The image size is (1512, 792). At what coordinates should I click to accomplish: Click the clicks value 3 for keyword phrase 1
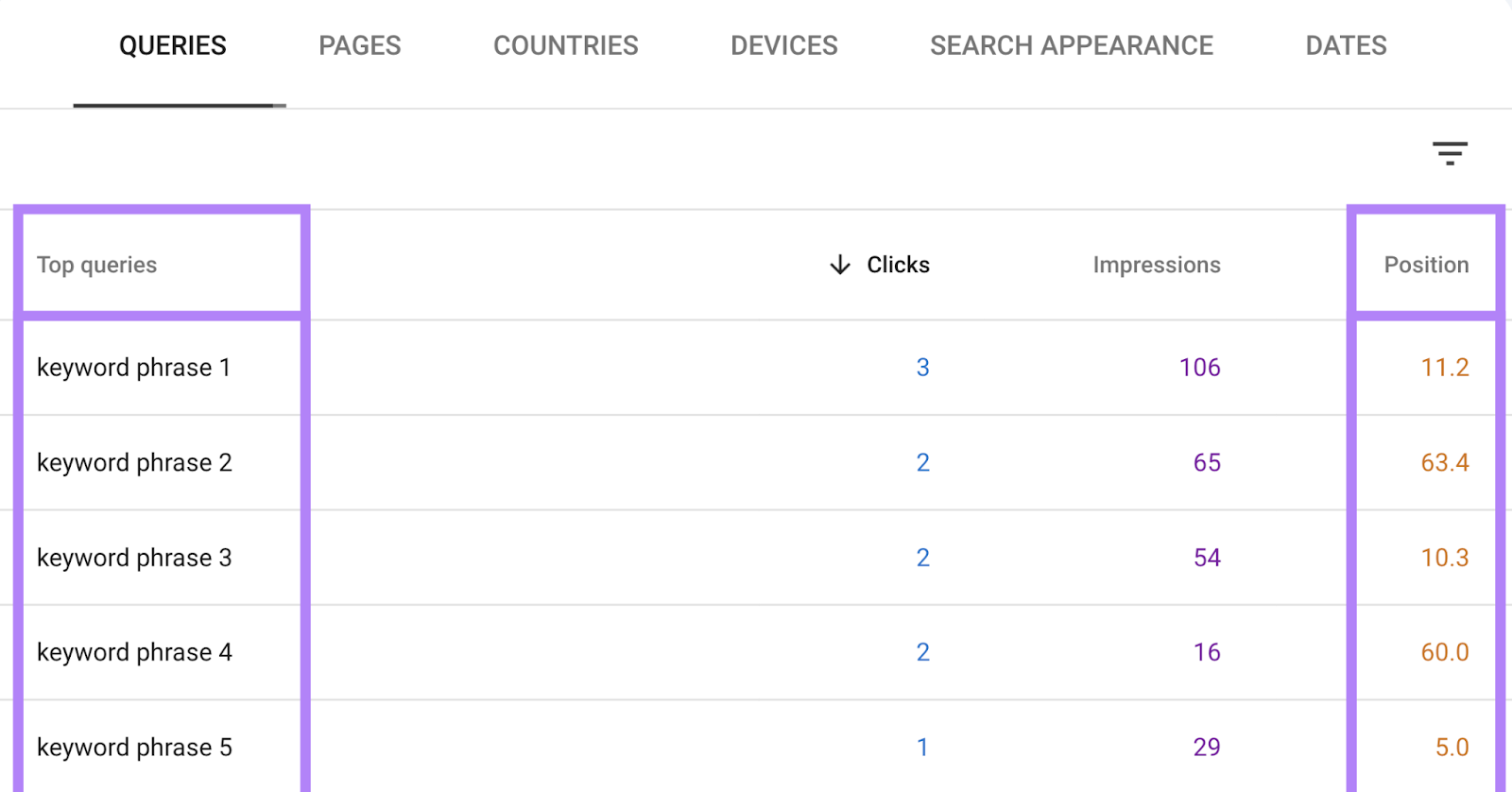coord(922,368)
